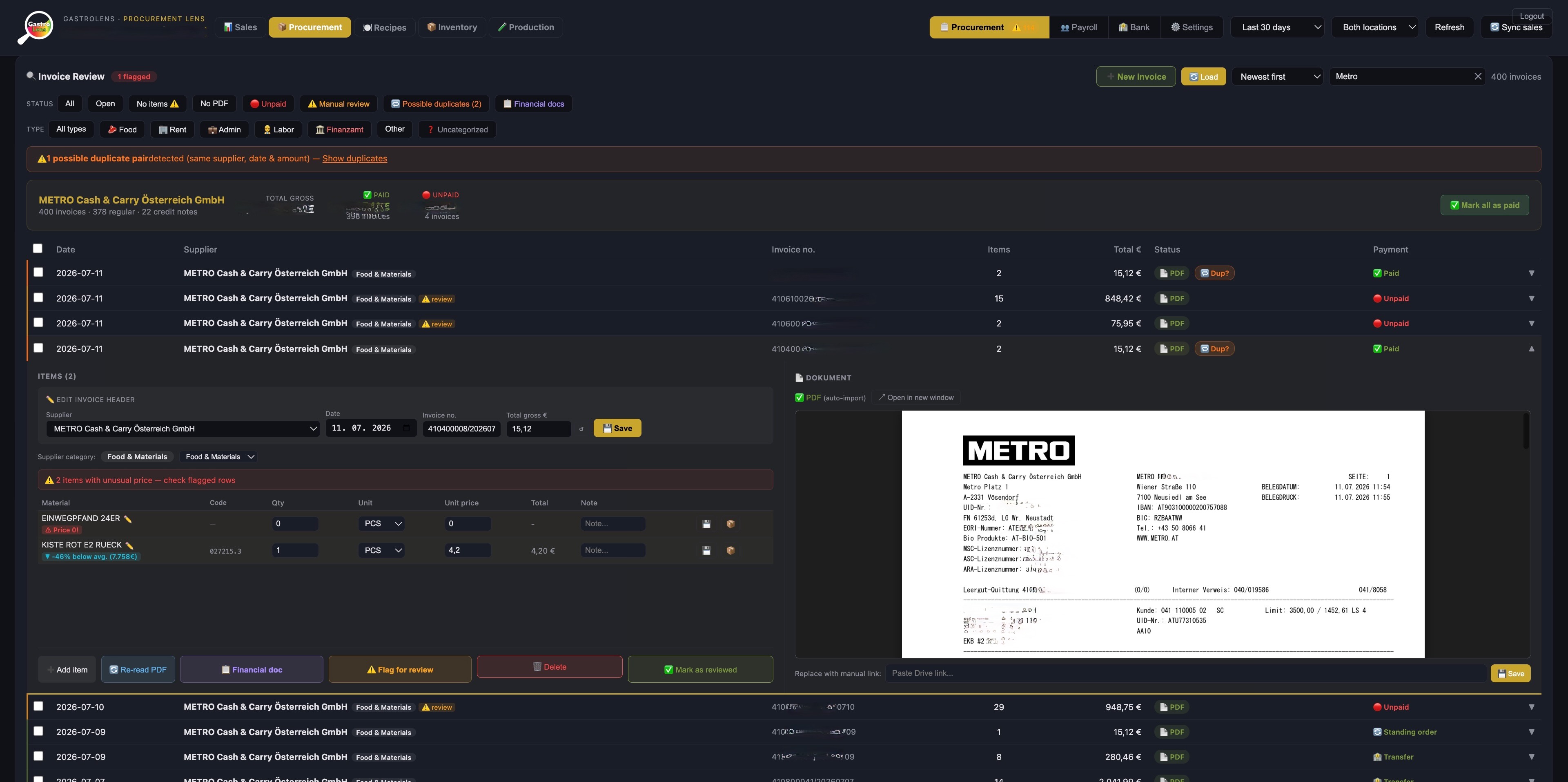Tick the checkbox for the 75,95 € invoice
Screen dimensions: 1568x782
38,323
